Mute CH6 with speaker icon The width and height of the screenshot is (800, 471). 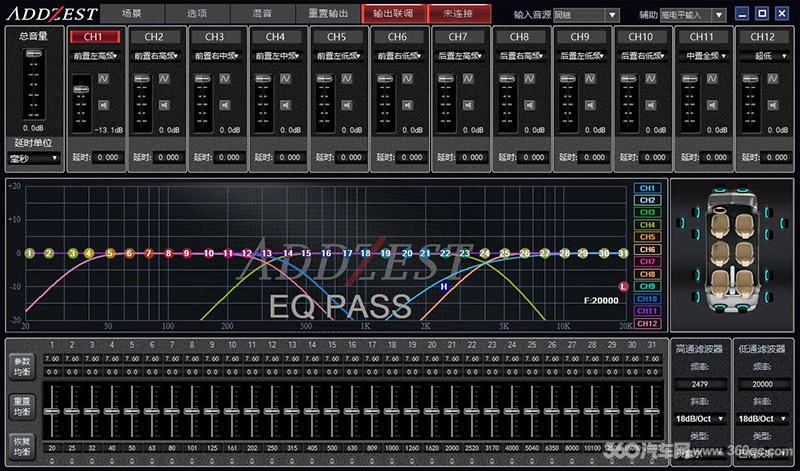click(x=408, y=105)
